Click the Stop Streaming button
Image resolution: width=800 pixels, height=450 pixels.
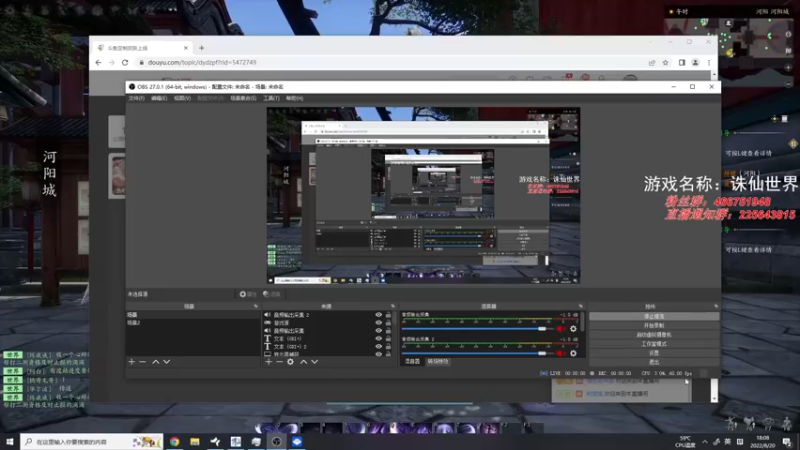654,316
